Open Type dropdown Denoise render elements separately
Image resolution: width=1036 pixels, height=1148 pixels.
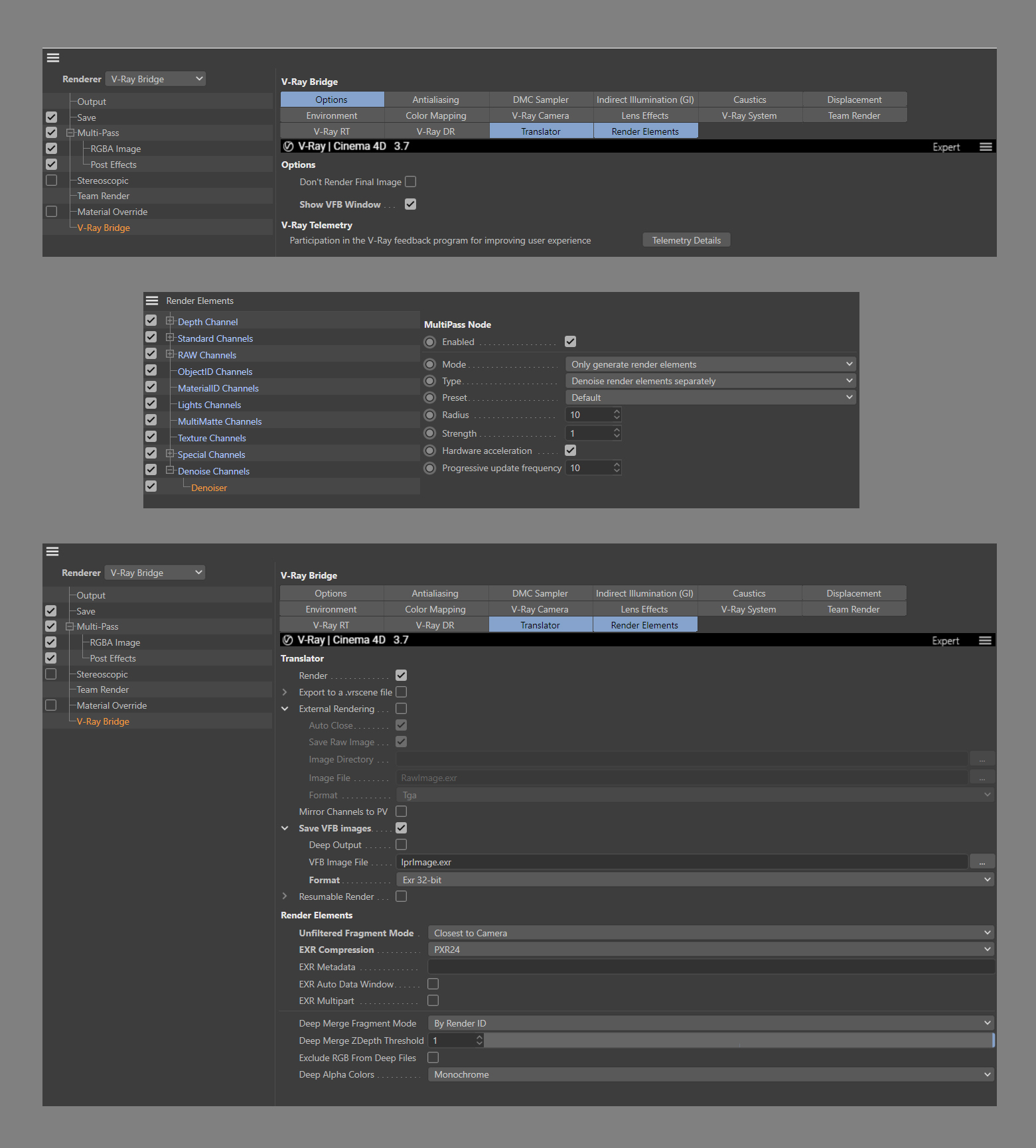[x=710, y=381]
